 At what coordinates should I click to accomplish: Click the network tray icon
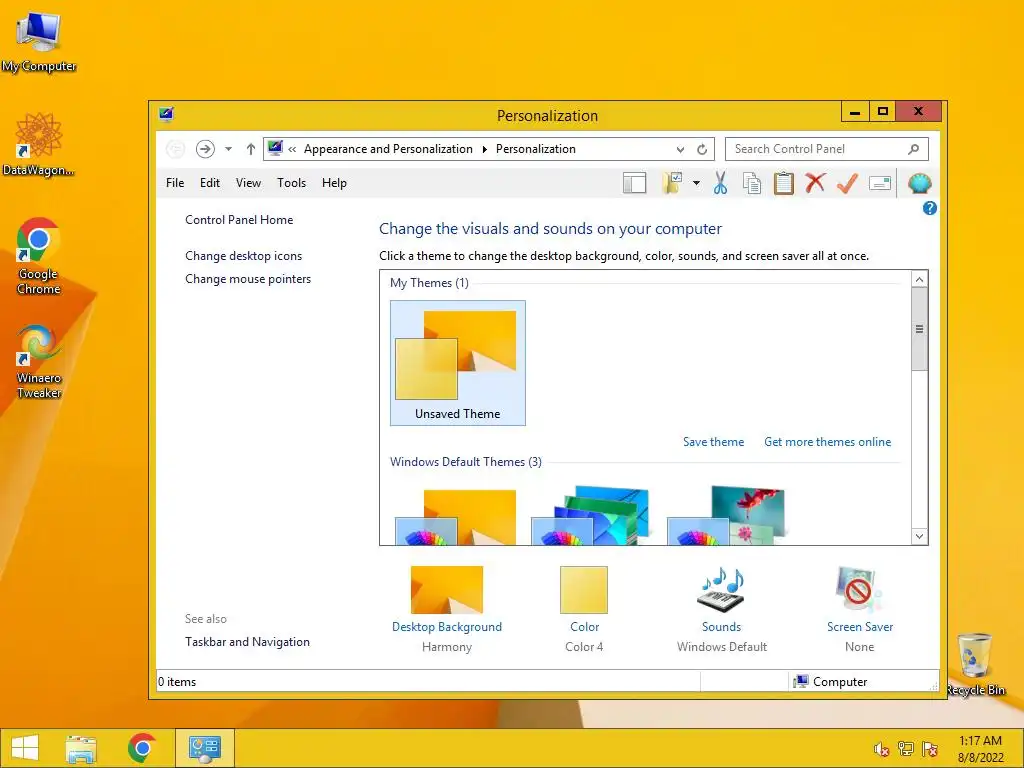[906, 749]
